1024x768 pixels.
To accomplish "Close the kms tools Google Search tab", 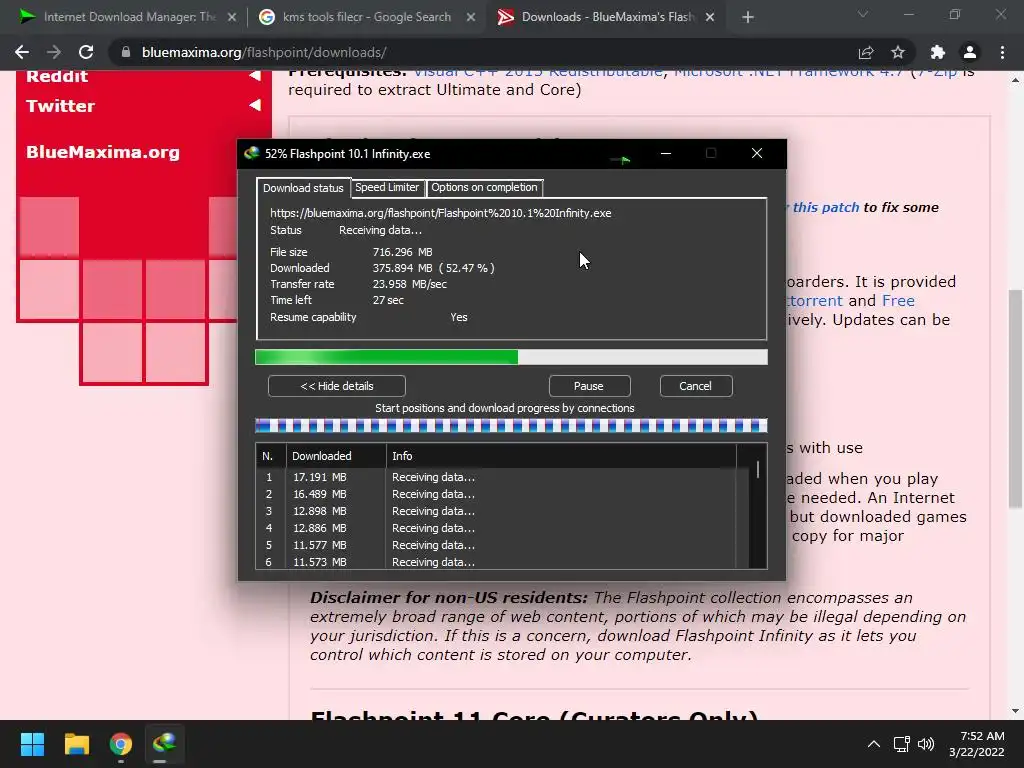I will click(471, 18).
